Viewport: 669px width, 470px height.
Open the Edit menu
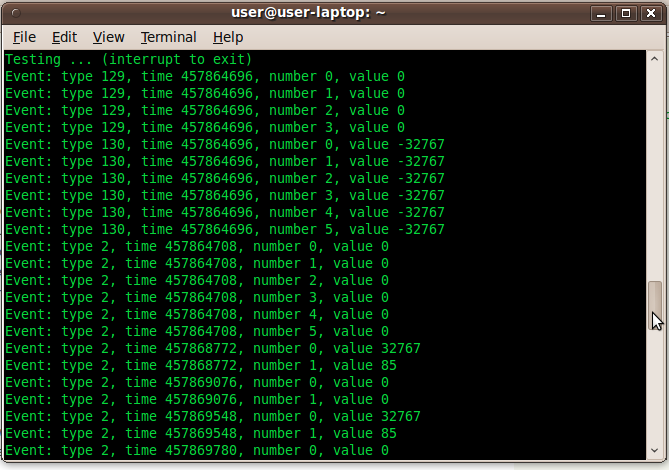coord(64,38)
